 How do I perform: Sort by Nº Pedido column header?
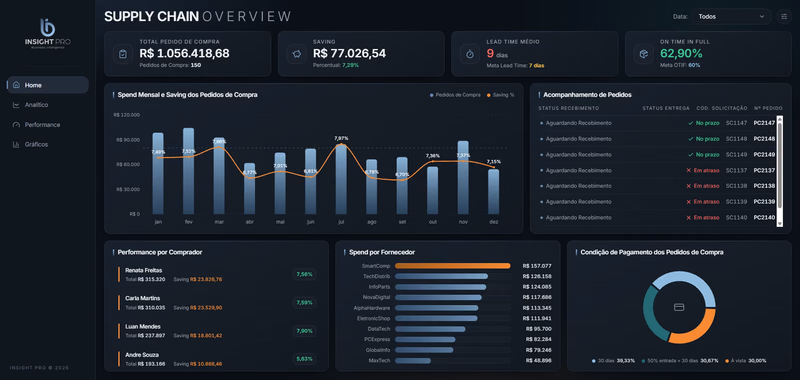[x=768, y=108]
